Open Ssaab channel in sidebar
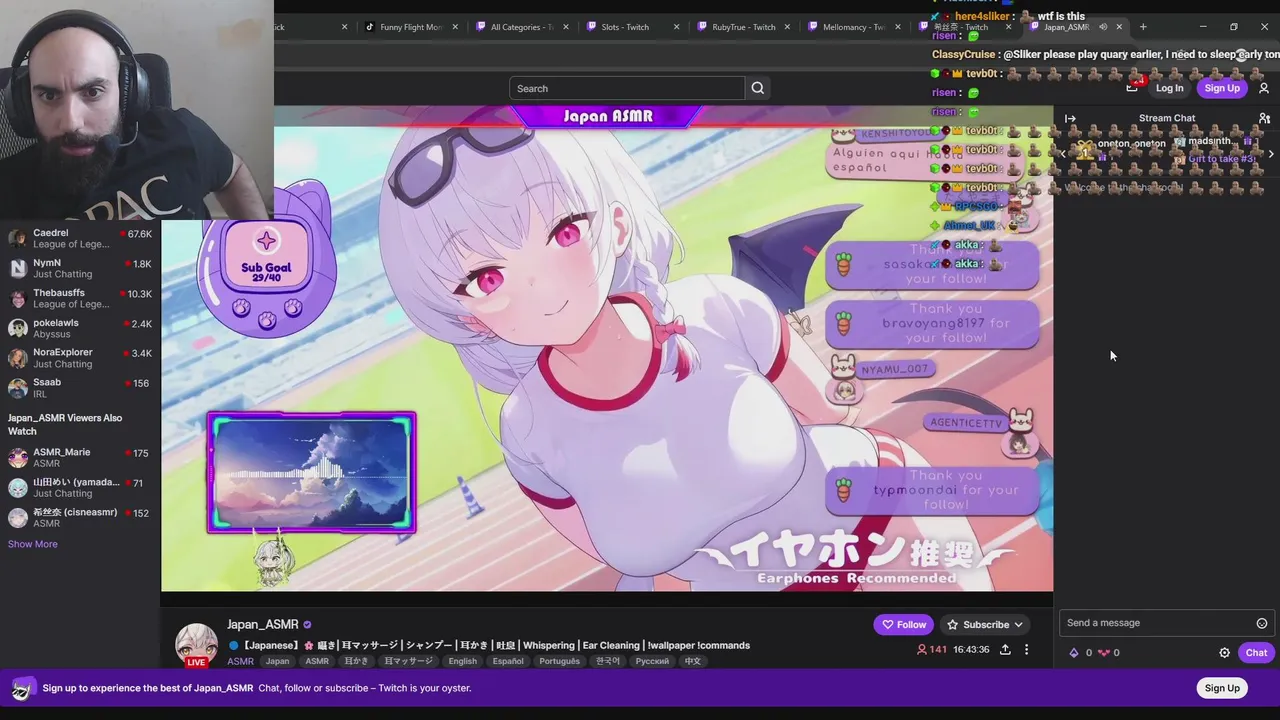 80,388
